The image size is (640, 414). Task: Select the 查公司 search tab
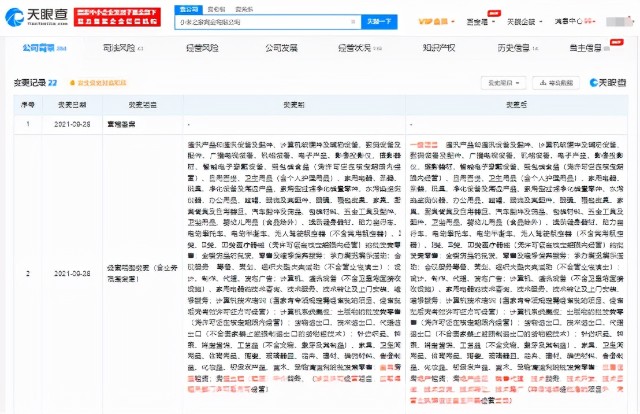click(188, 9)
